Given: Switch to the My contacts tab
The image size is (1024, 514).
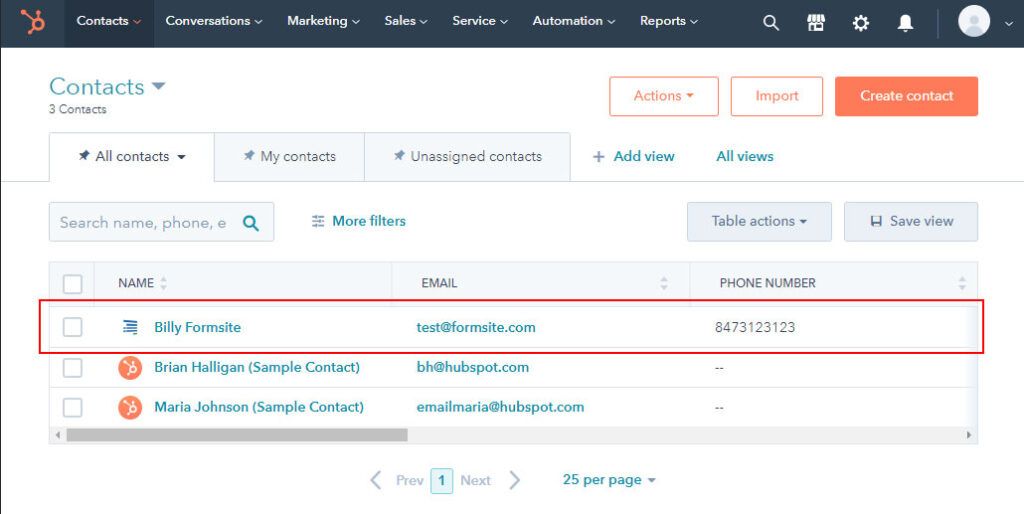Looking at the screenshot, I should click(x=289, y=157).
